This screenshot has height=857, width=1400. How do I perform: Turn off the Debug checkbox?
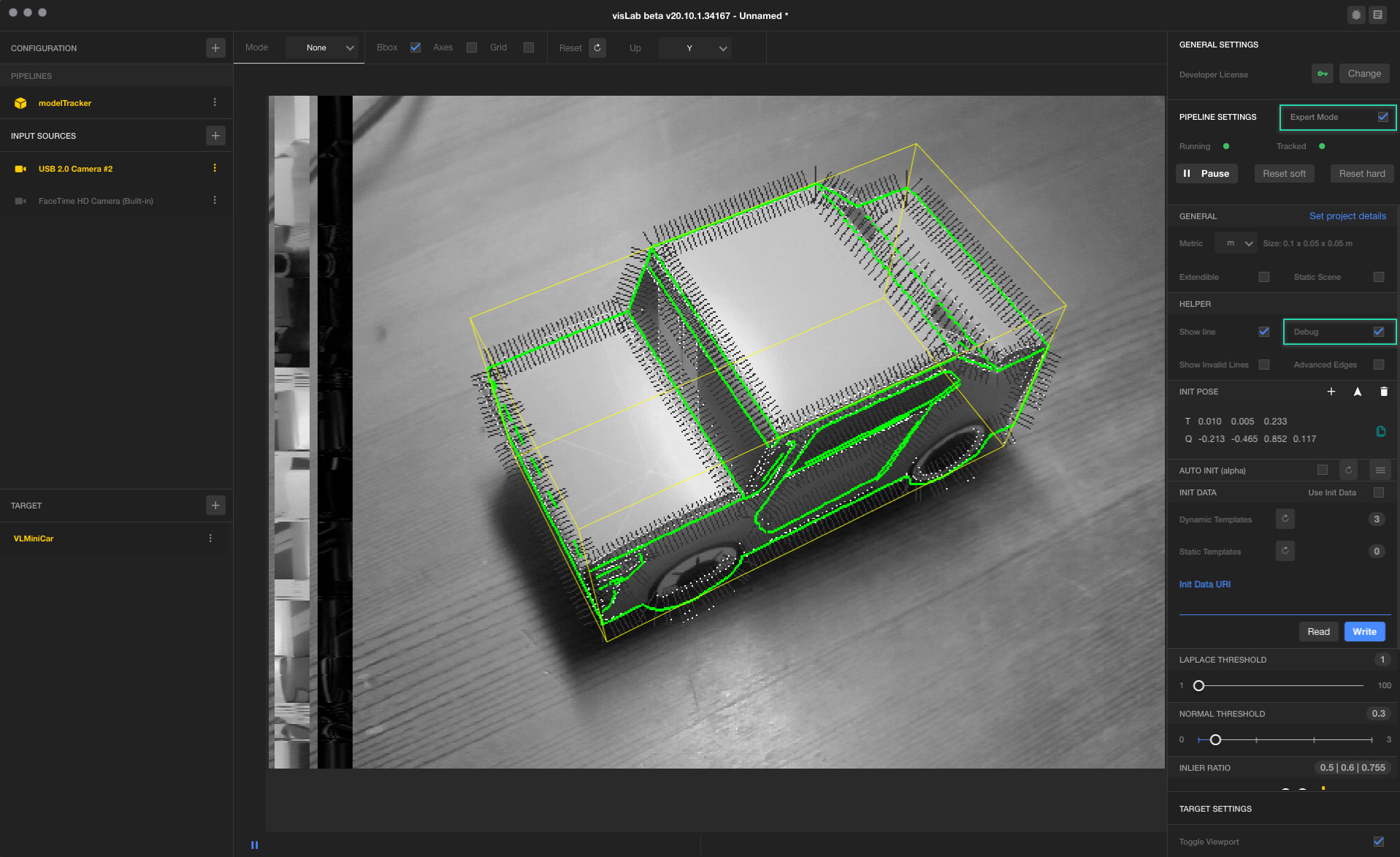(1378, 332)
